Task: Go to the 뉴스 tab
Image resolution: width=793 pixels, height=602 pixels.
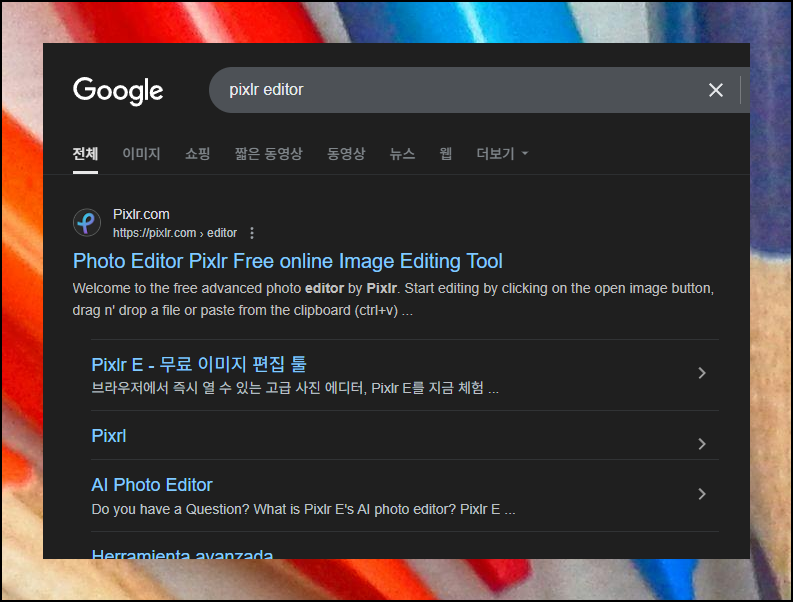Action: 402,153
